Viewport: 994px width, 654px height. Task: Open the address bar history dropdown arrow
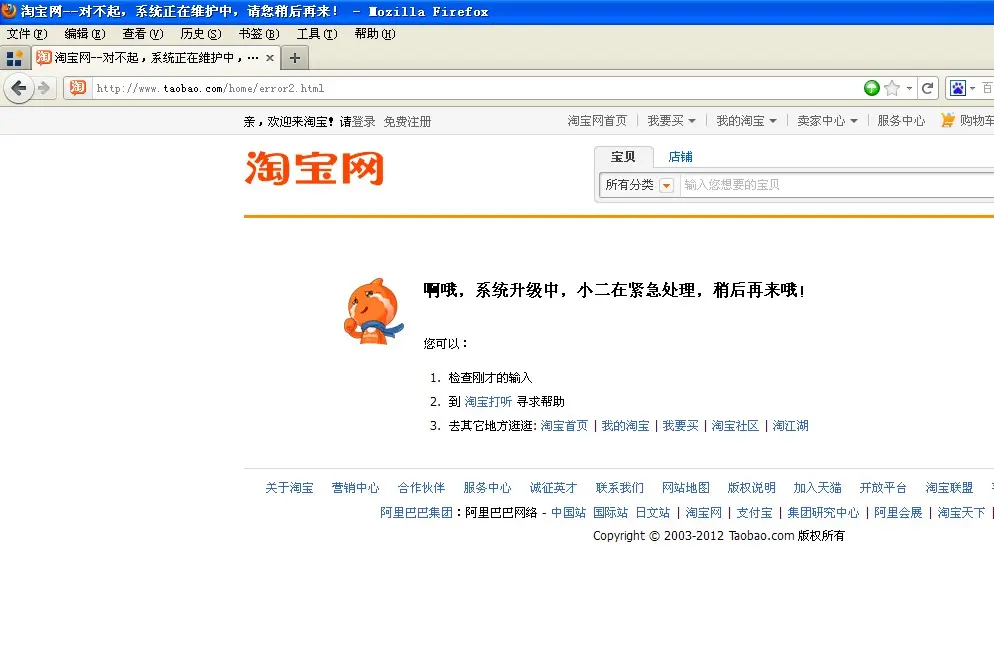point(909,88)
